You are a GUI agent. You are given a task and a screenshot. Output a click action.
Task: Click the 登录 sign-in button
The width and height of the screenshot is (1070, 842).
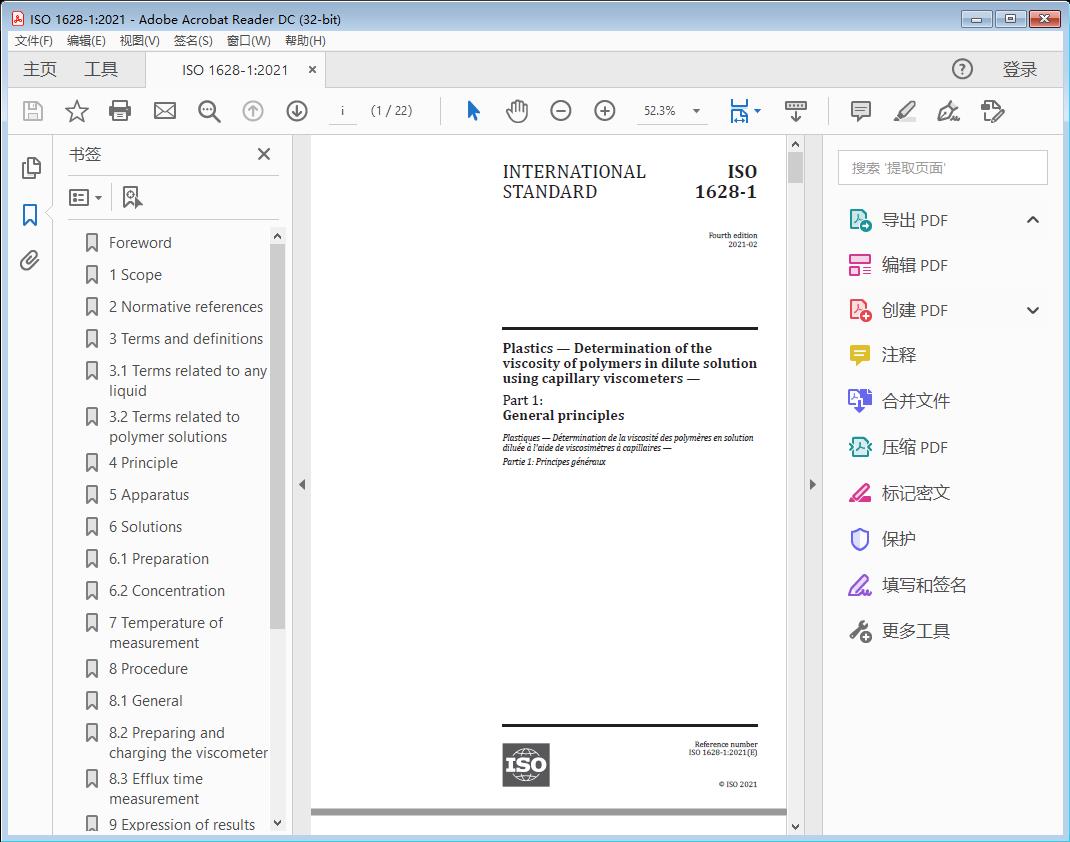[1019, 69]
